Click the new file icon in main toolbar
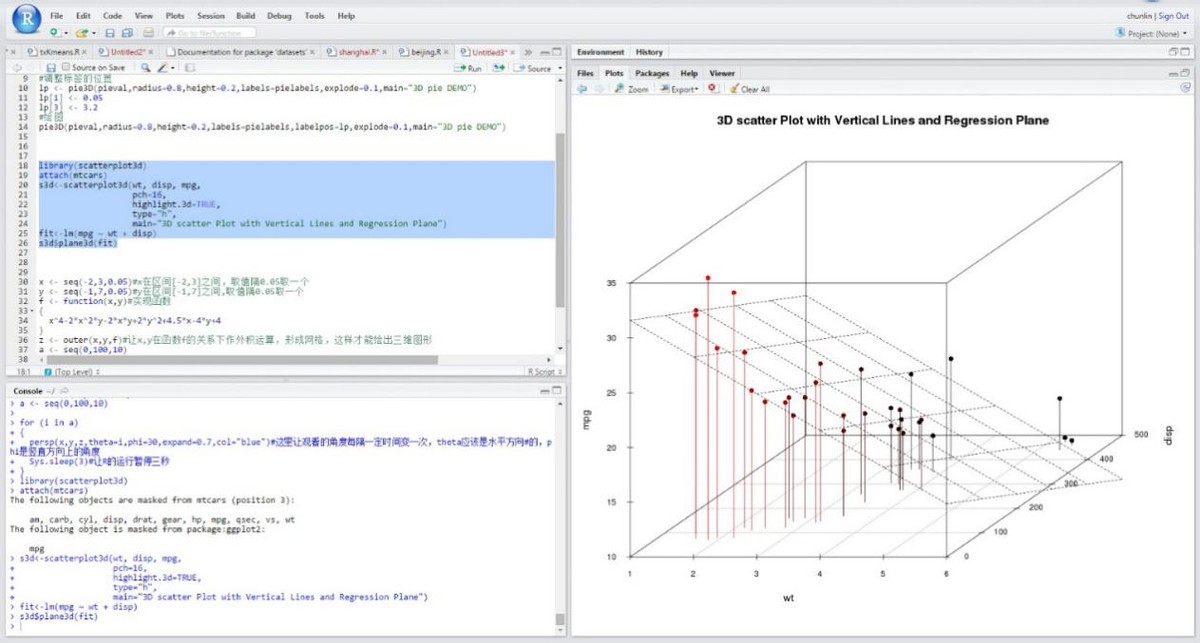Image resolution: width=1200 pixels, height=643 pixels. point(54,33)
